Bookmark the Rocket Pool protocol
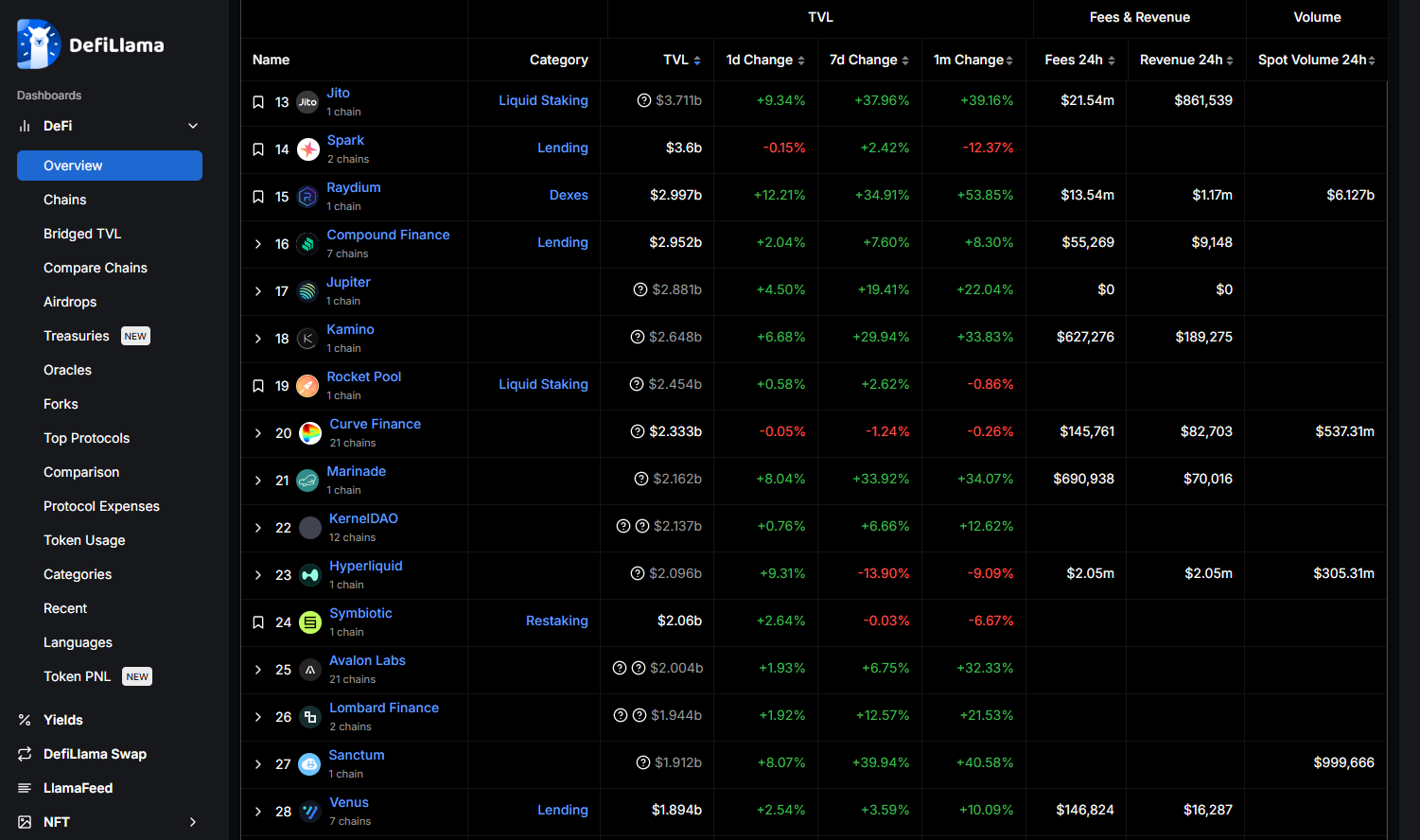1420x840 pixels. (258, 386)
